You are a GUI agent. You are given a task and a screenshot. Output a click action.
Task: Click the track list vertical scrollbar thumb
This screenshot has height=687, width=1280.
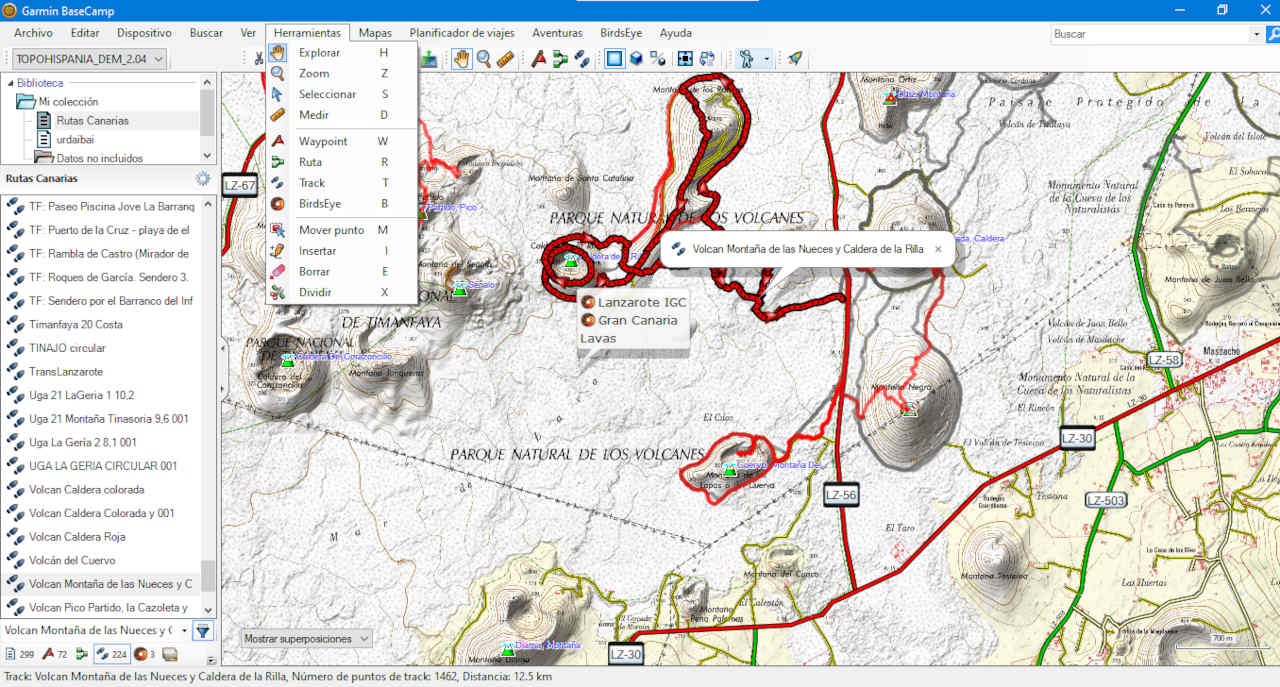coord(208,576)
